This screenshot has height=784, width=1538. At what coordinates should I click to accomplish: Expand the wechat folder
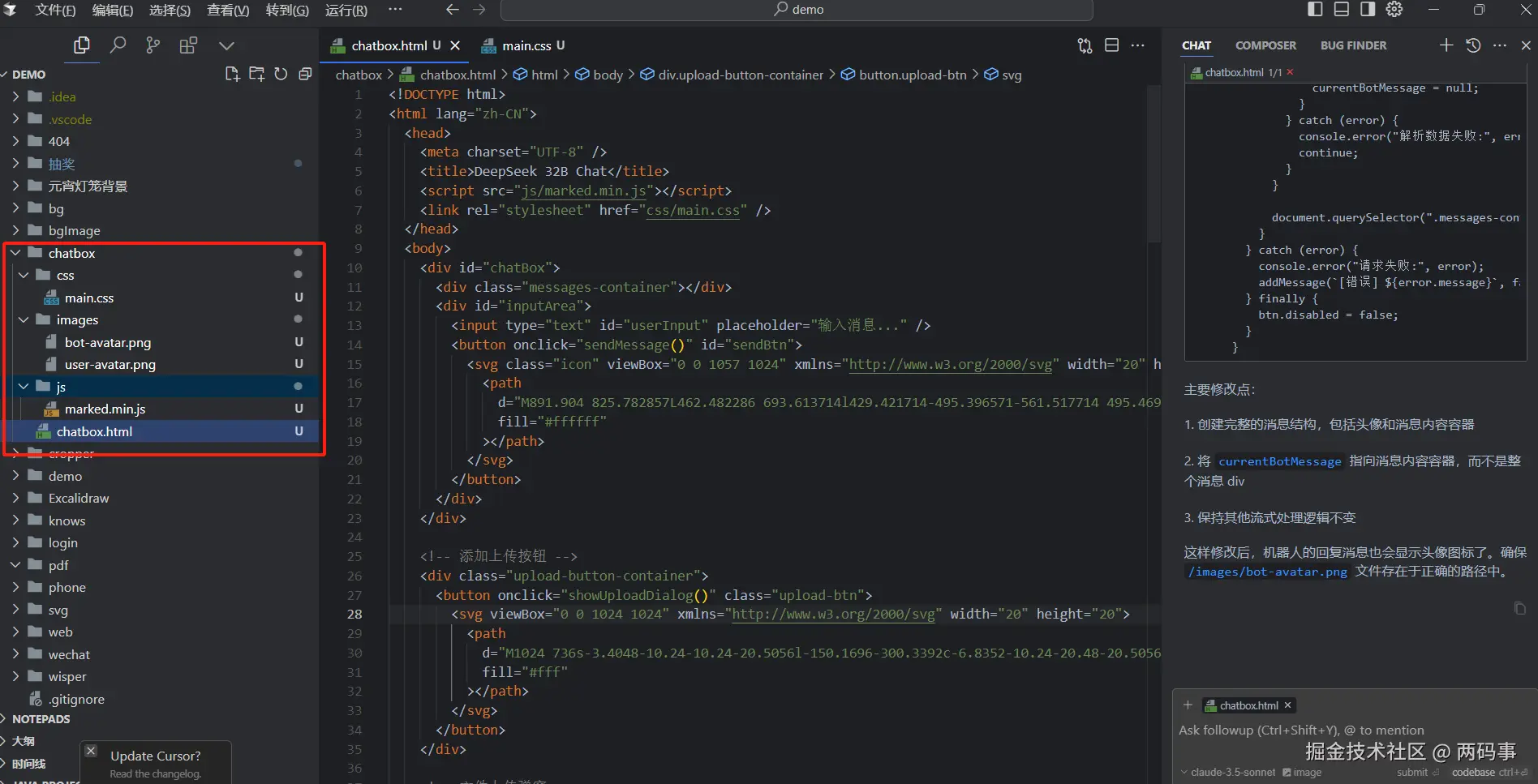point(15,654)
